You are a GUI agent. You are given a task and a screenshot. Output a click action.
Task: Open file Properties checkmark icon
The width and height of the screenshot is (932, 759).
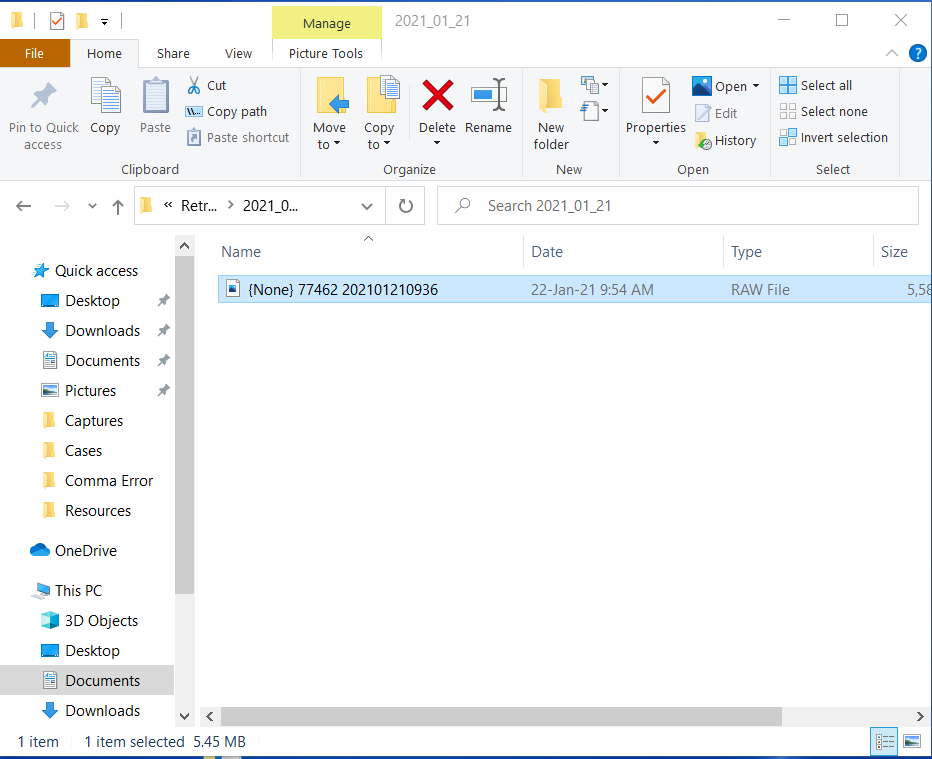pos(656,96)
